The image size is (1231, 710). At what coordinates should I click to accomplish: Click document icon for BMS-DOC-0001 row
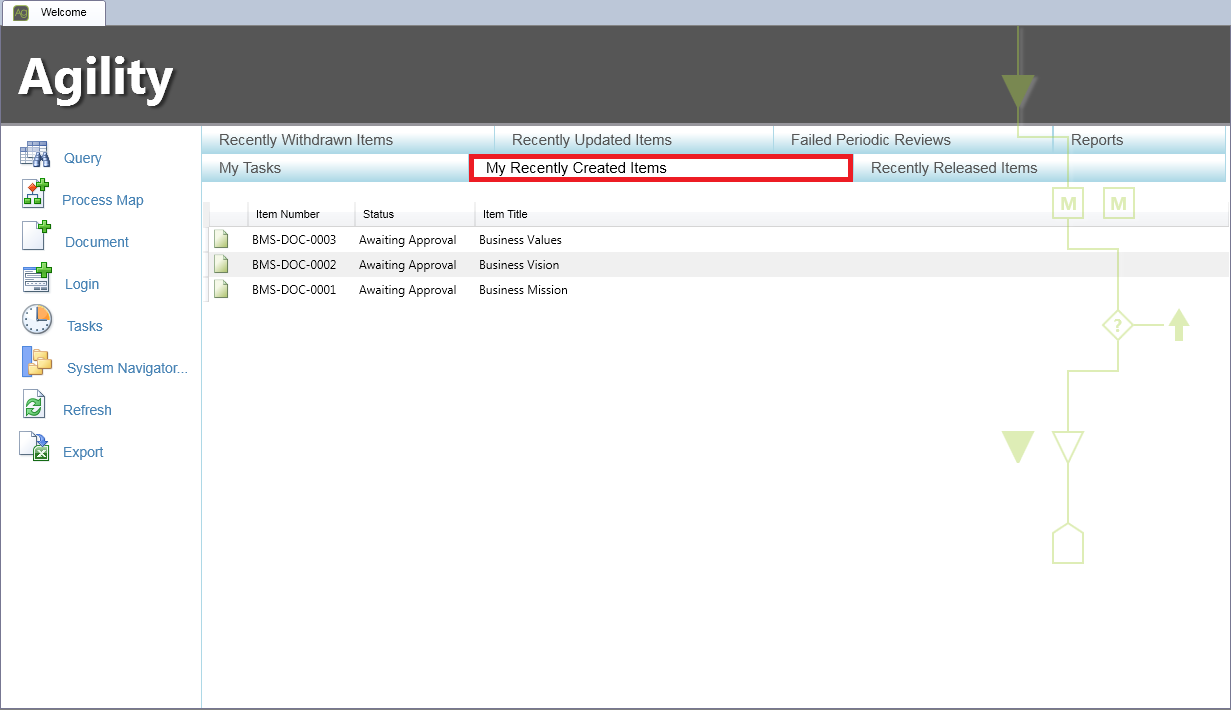tap(221, 290)
